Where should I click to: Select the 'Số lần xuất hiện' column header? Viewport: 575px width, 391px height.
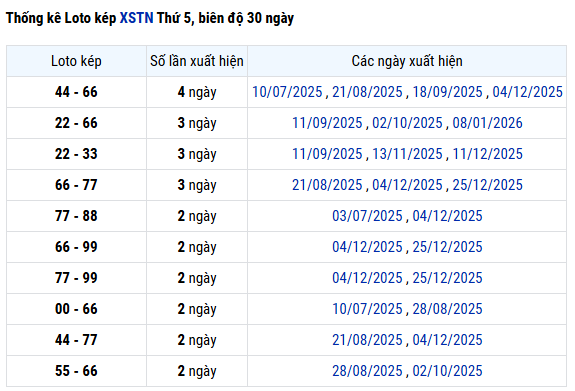(x=197, y=61)
